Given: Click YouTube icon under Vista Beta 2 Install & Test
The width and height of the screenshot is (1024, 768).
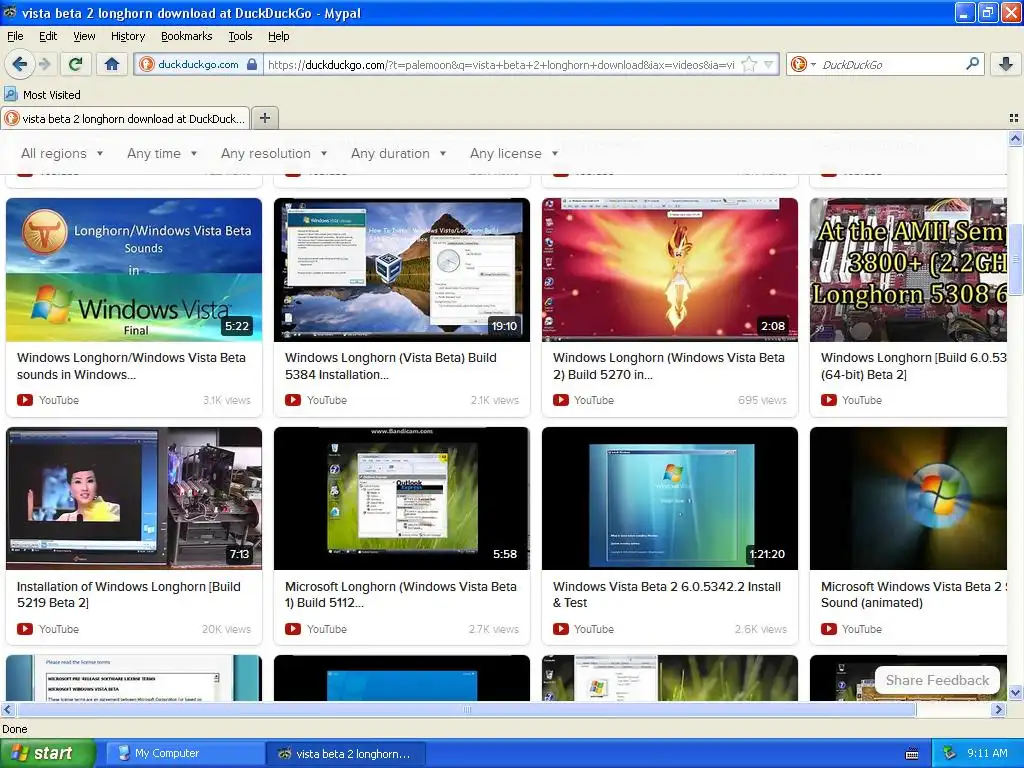Looking at the screenshot, I should (560, 629).
